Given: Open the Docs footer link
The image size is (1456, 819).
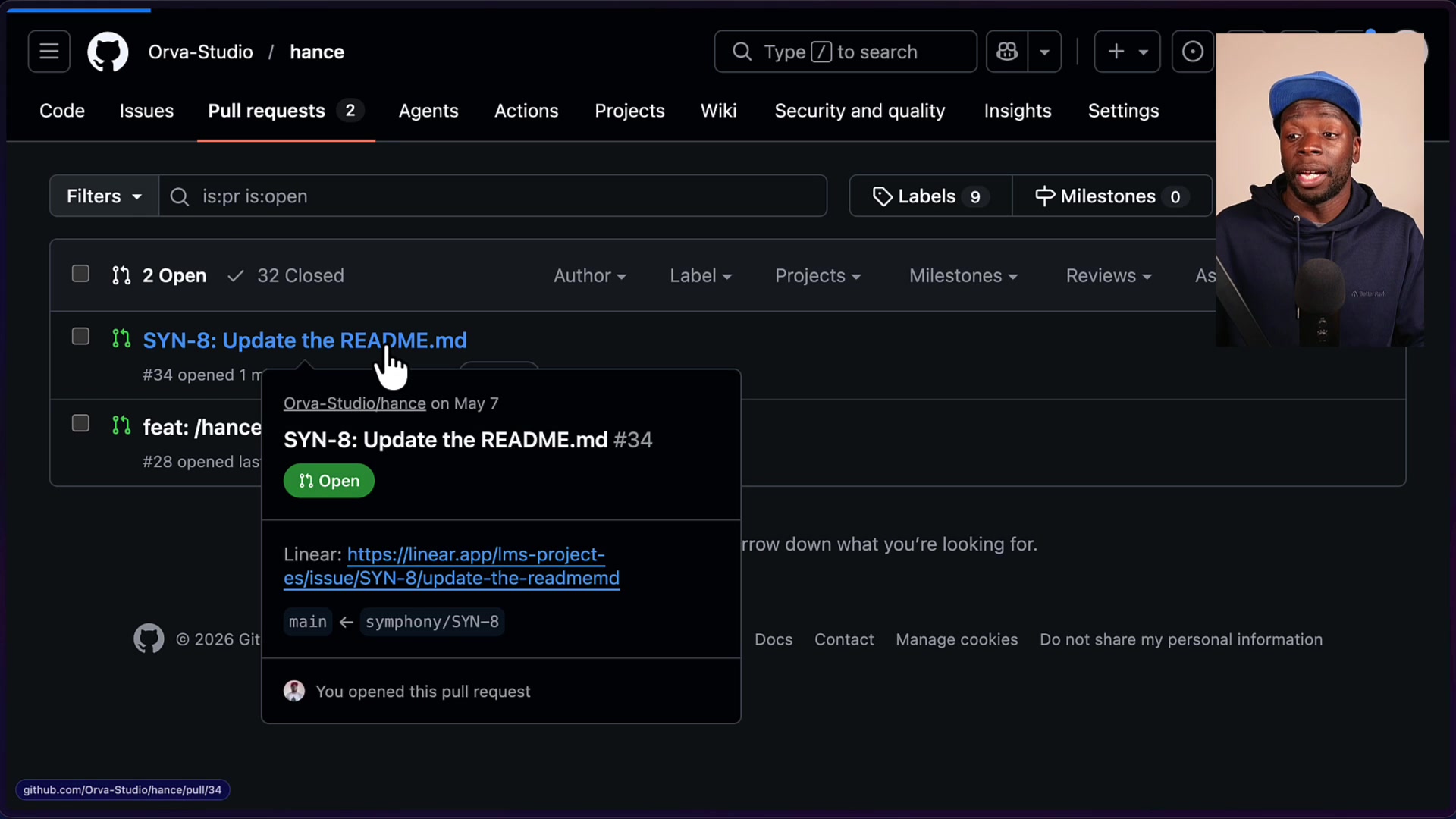Looking at the screenshot, I should point(773,639).
